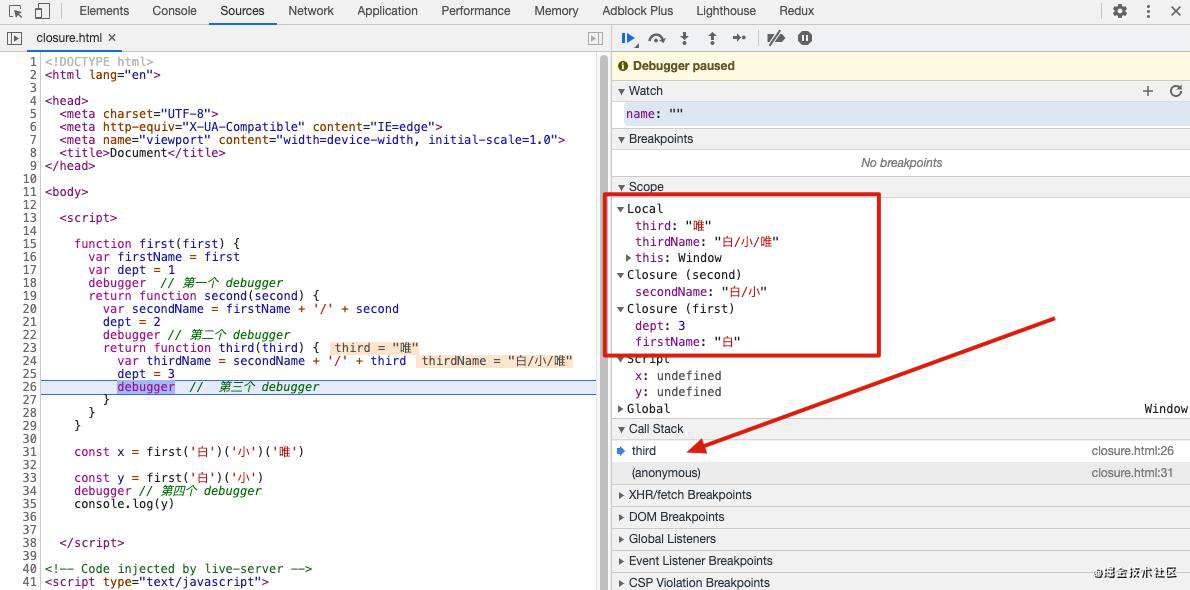Expand CSP Violation Breakpoints section

click(622, 583)
